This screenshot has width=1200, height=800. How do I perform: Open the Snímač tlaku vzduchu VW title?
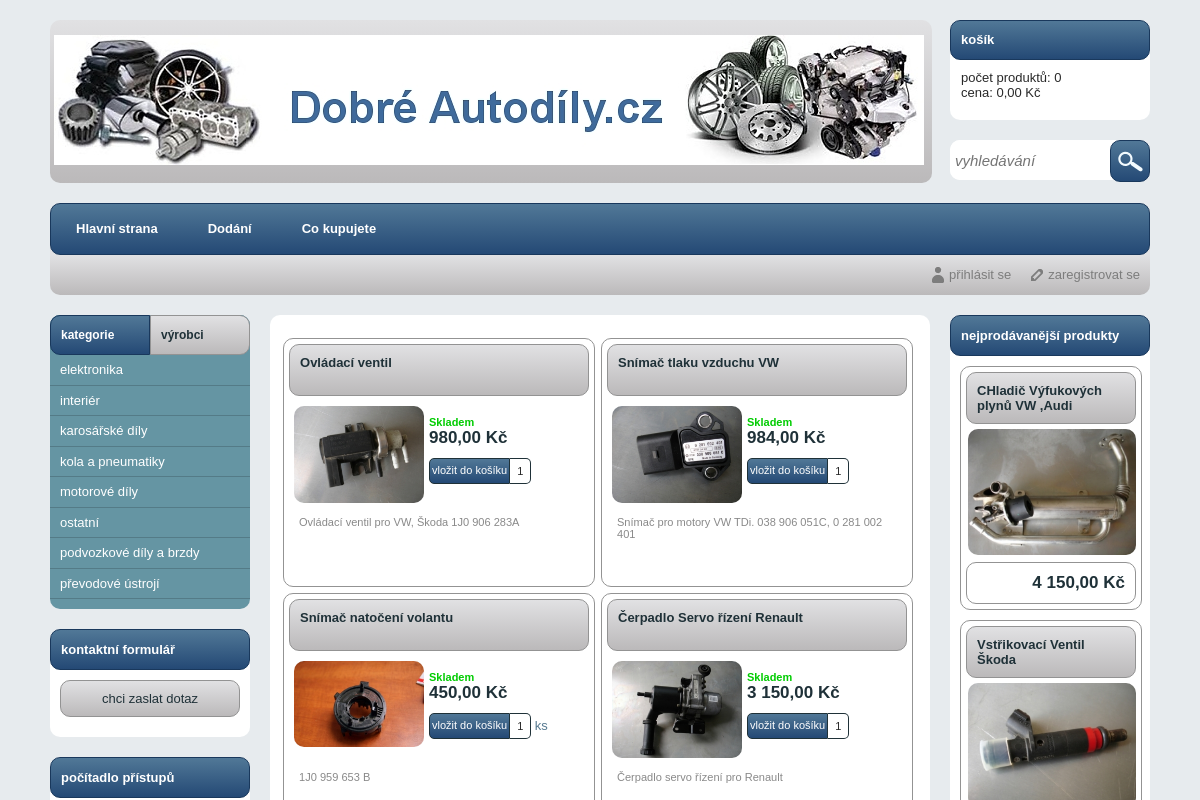point(698,363)
